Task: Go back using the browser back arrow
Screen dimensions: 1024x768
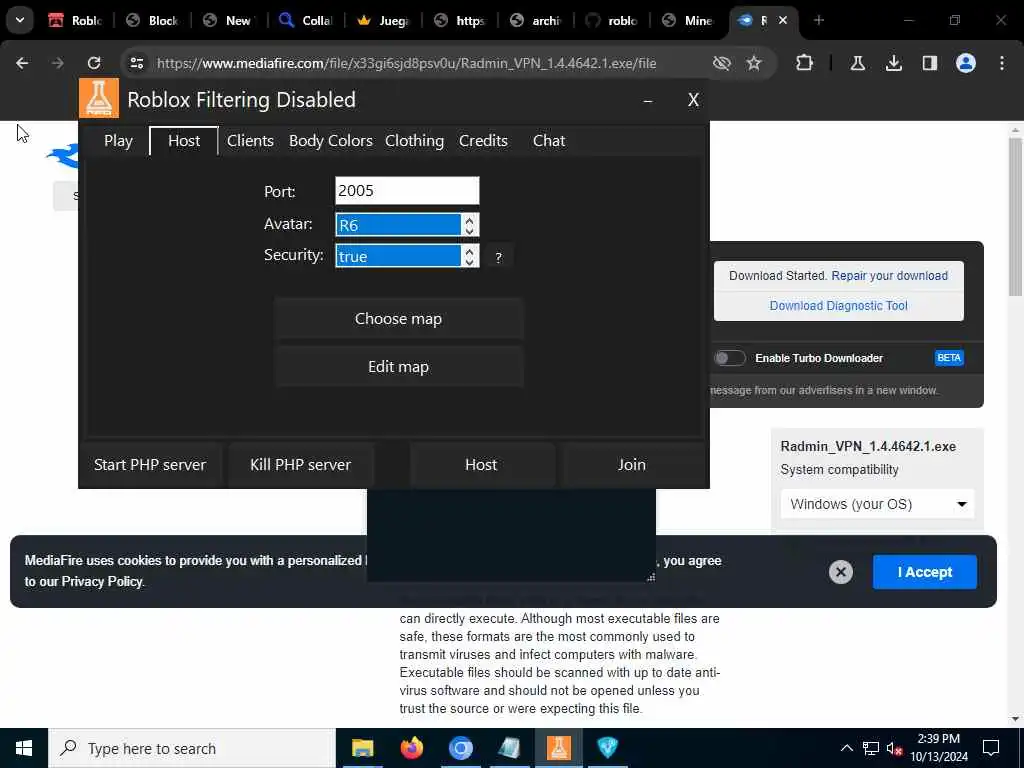Action: coord(22,63)
